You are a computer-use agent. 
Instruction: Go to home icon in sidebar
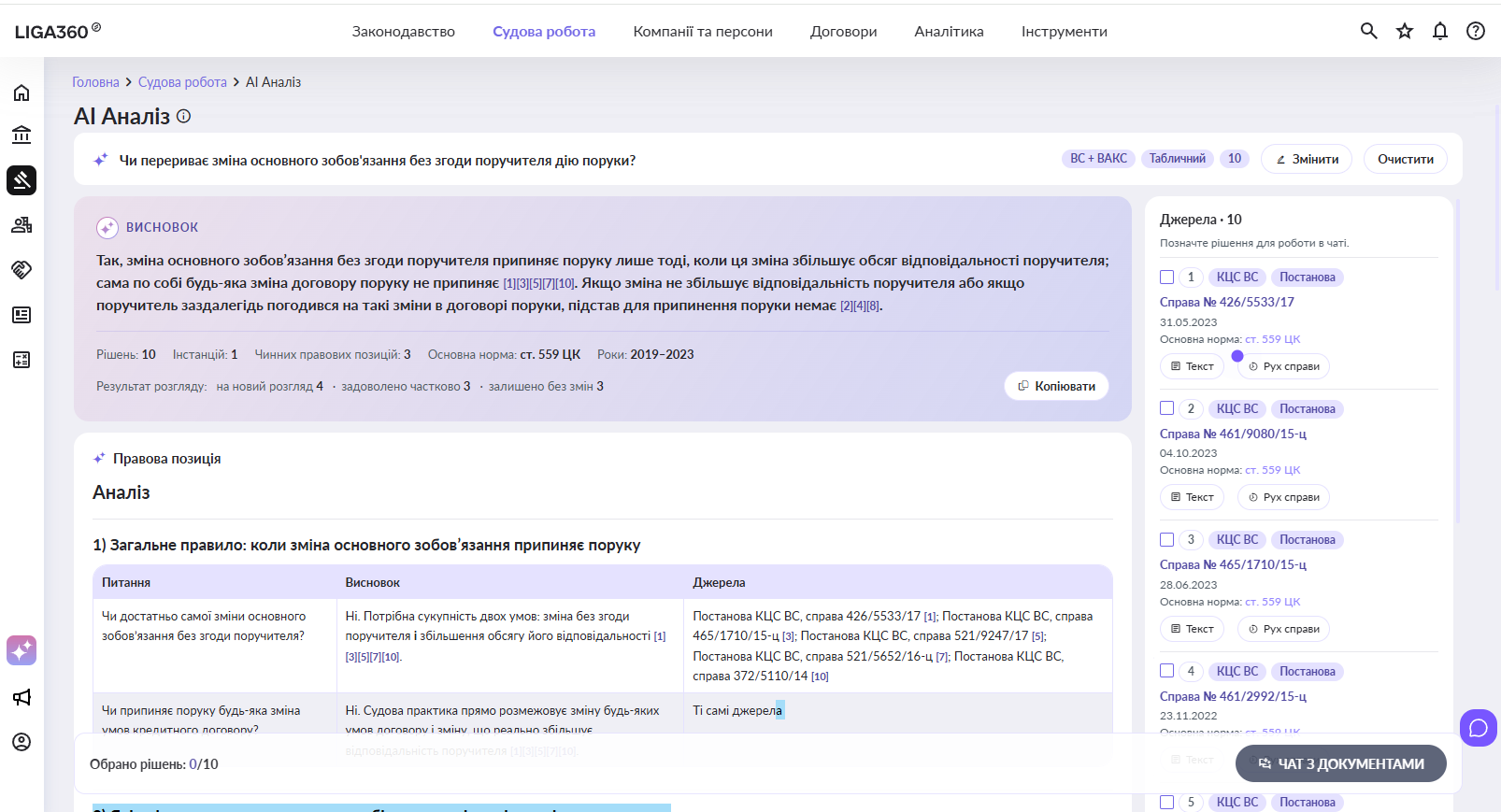(x=21, y=93)
